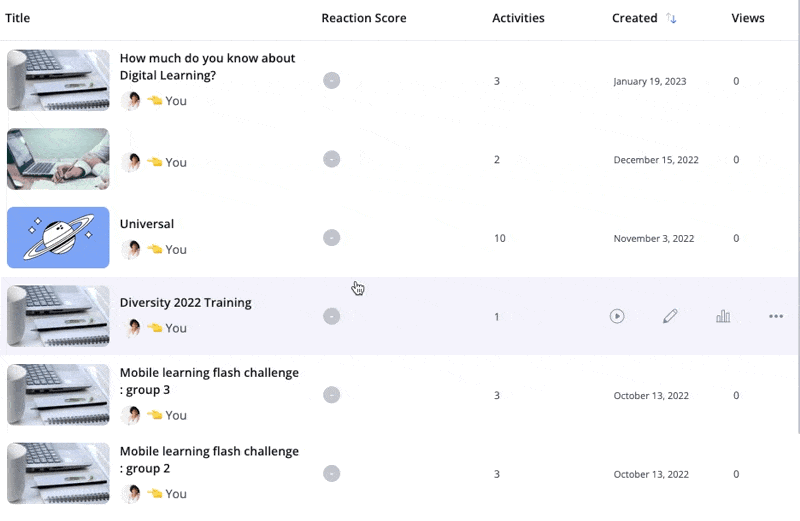
Task: Open the Universal planet thumbnail
Action: click(58, 237)
